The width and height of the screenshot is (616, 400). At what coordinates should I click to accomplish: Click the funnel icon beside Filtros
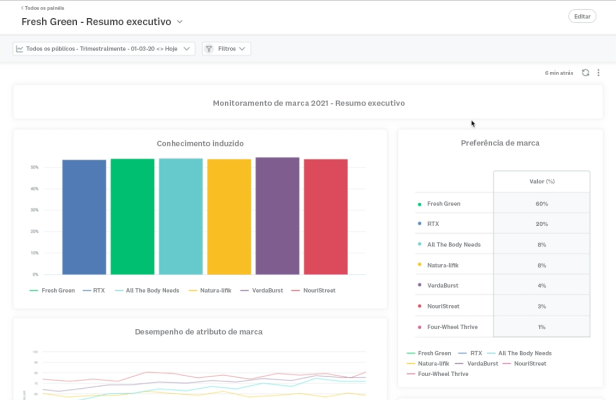coord(209,48)
